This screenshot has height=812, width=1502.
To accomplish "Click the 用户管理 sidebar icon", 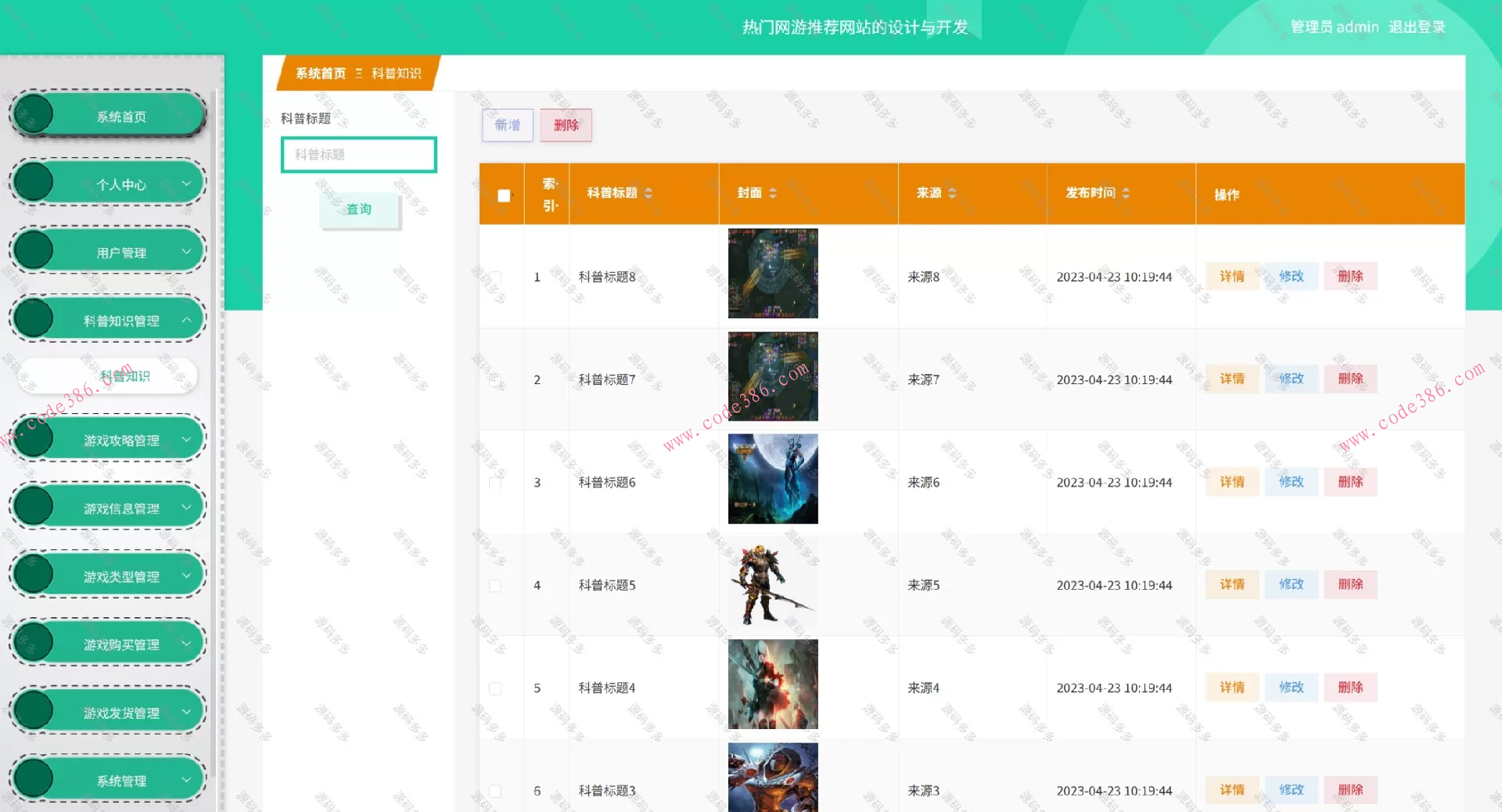I will (33, 250).
